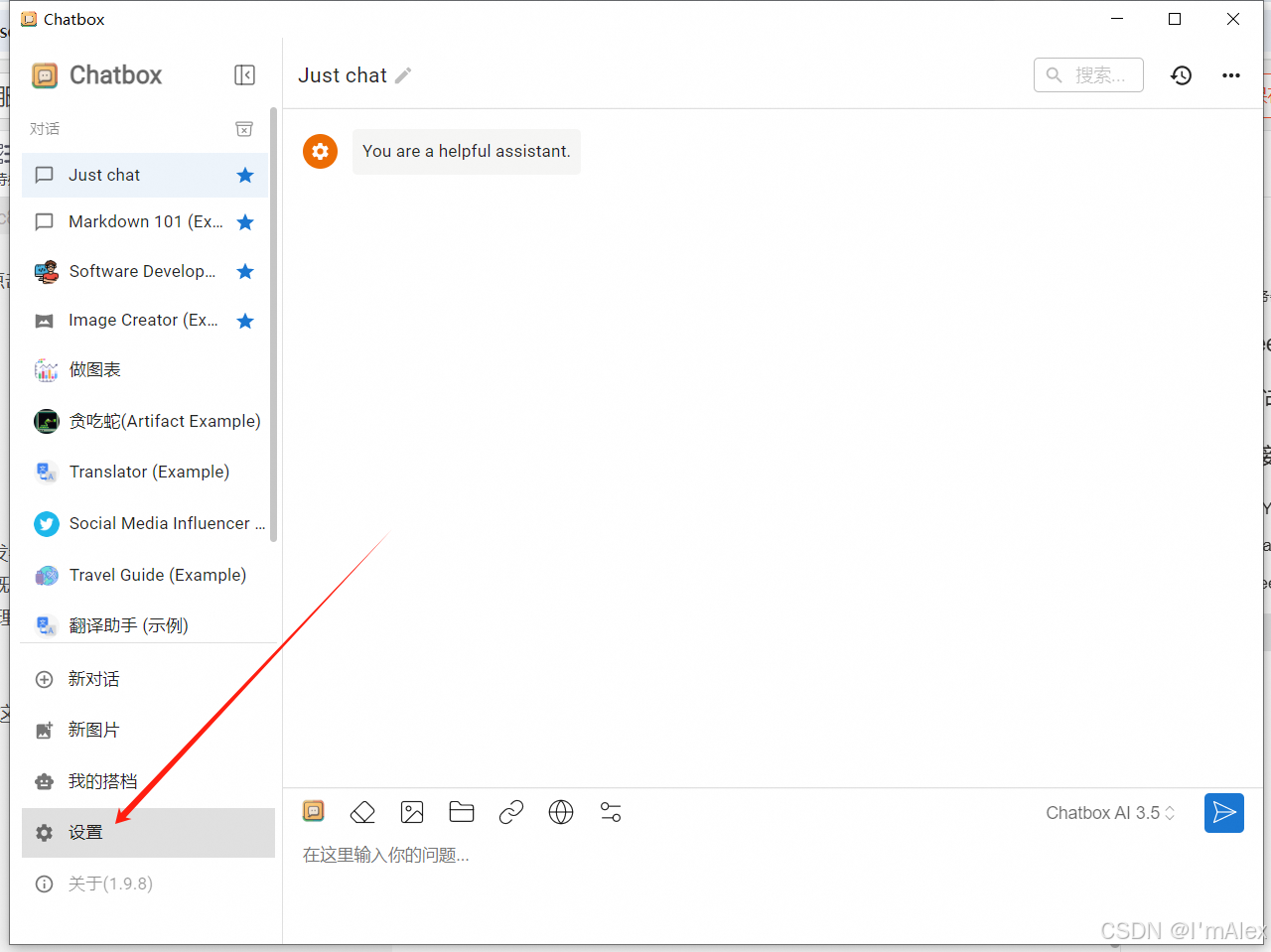Open the 贪吃蛇(Artifact Example) conversation
This screenshot has height=952, width=1271.
(x=145, y=421)
